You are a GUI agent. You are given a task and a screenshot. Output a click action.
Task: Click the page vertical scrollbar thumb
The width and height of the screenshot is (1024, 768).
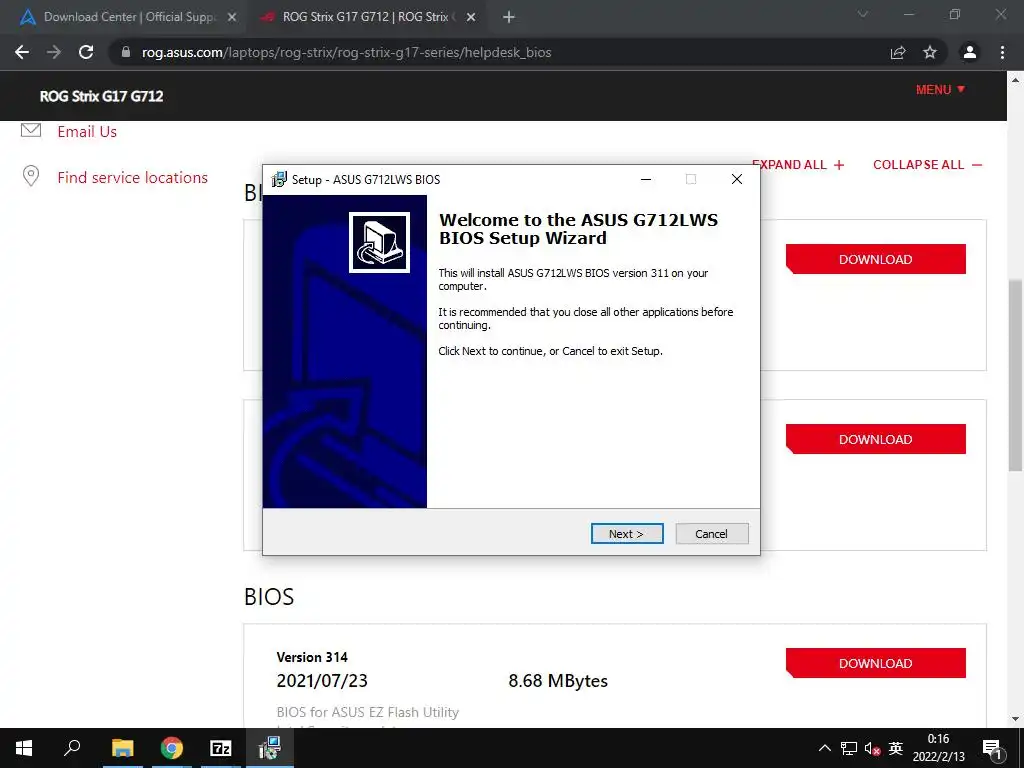pyautogui.click(x=1015, y=375)
